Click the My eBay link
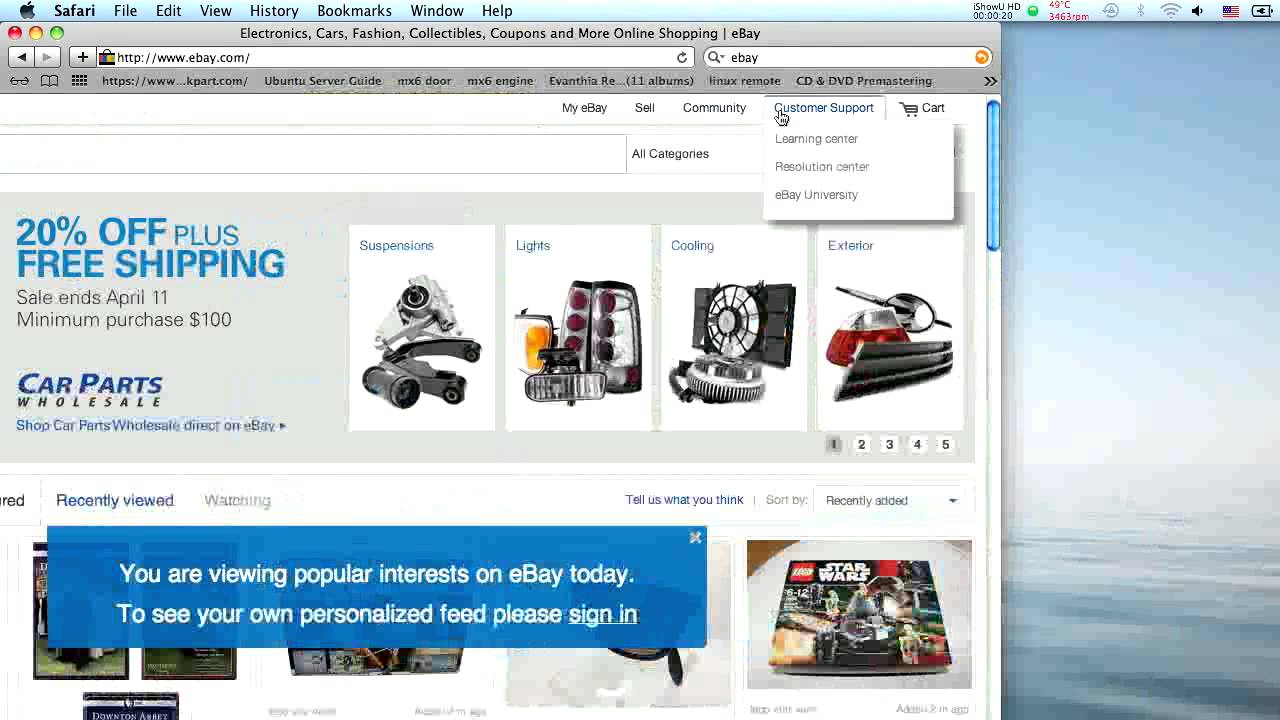Screen dimensions: 1280x720 pos(584,108)
